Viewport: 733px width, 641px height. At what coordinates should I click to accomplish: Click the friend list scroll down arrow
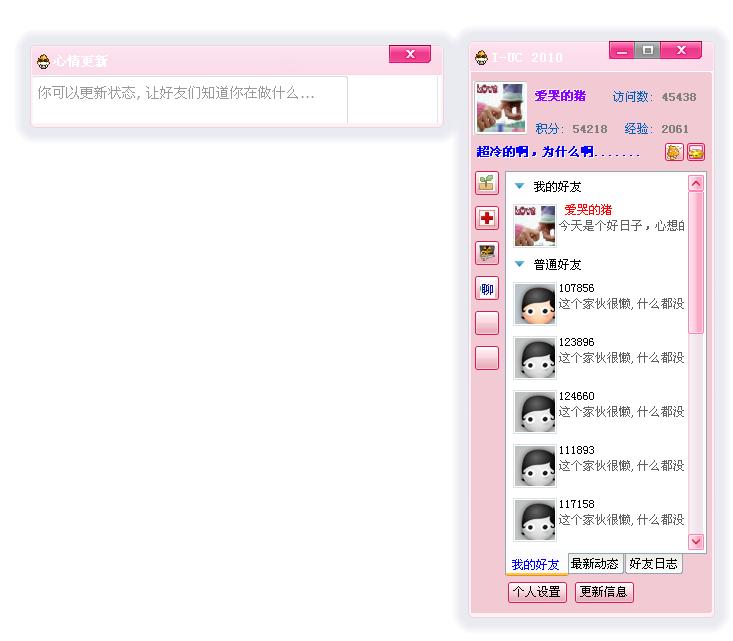696,541
